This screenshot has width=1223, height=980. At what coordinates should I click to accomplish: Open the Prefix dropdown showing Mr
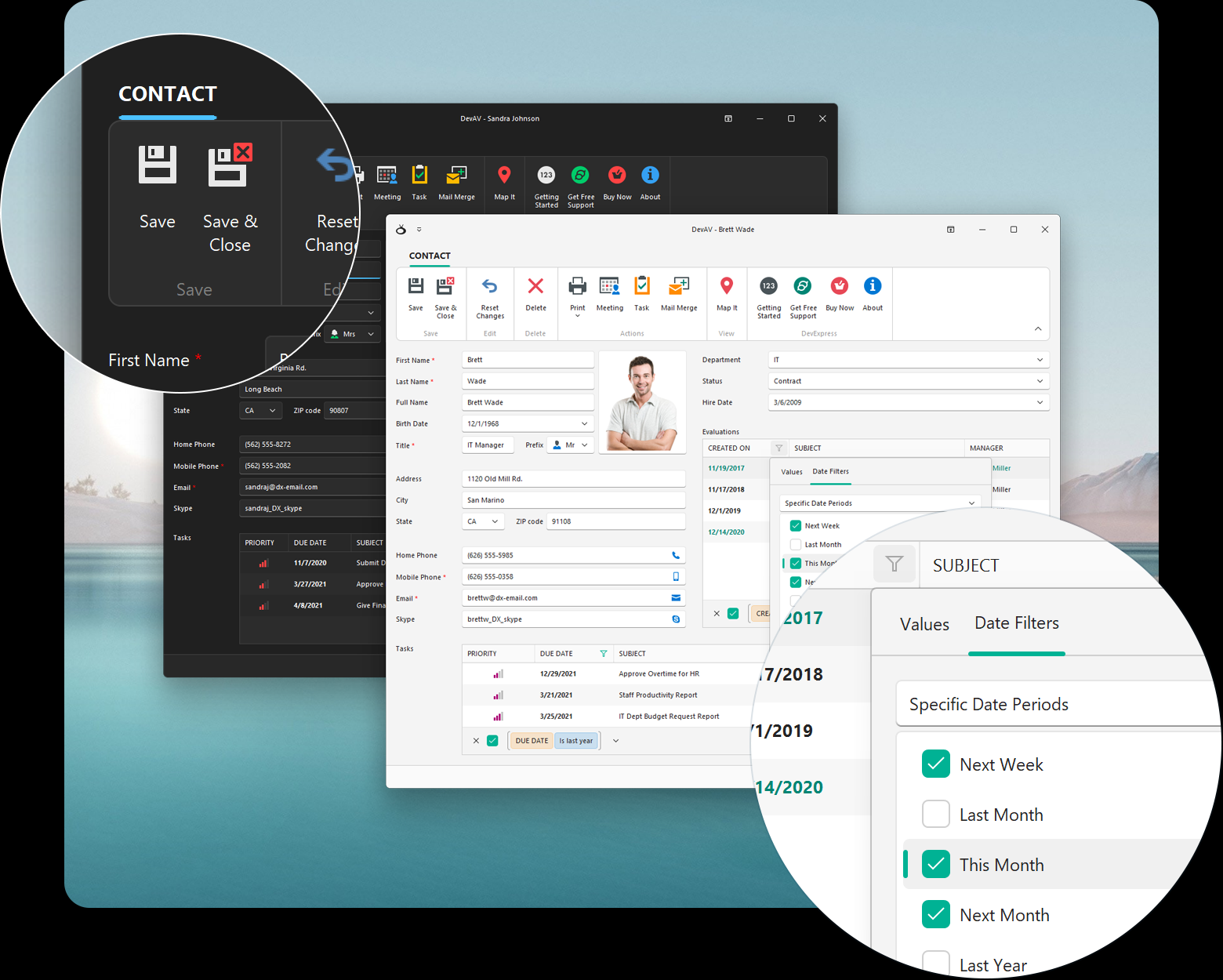(x=584, y=445)
